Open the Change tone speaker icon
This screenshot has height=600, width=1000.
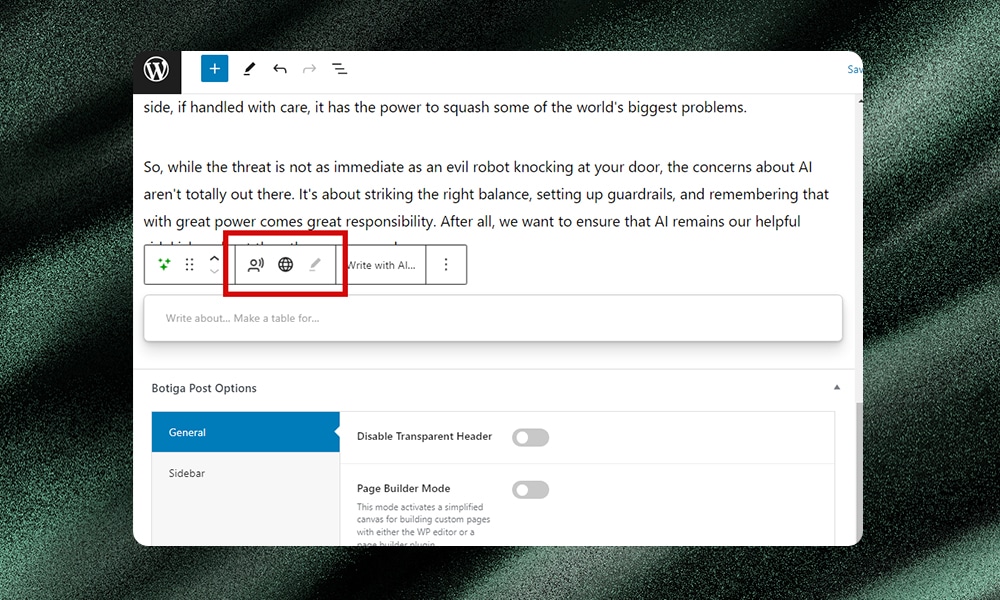point(256,265)
